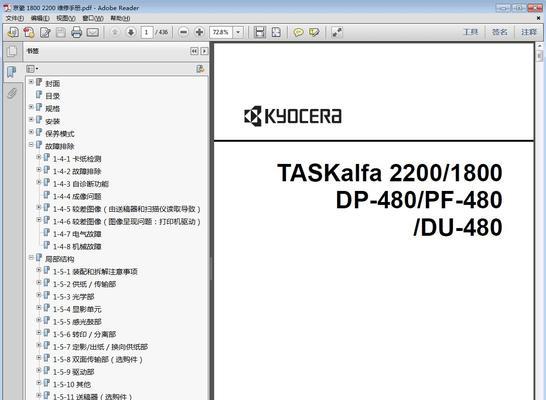Zoom out with the minus button
Viewport: 546px width, 400px height.
click(x=183, y=32)
